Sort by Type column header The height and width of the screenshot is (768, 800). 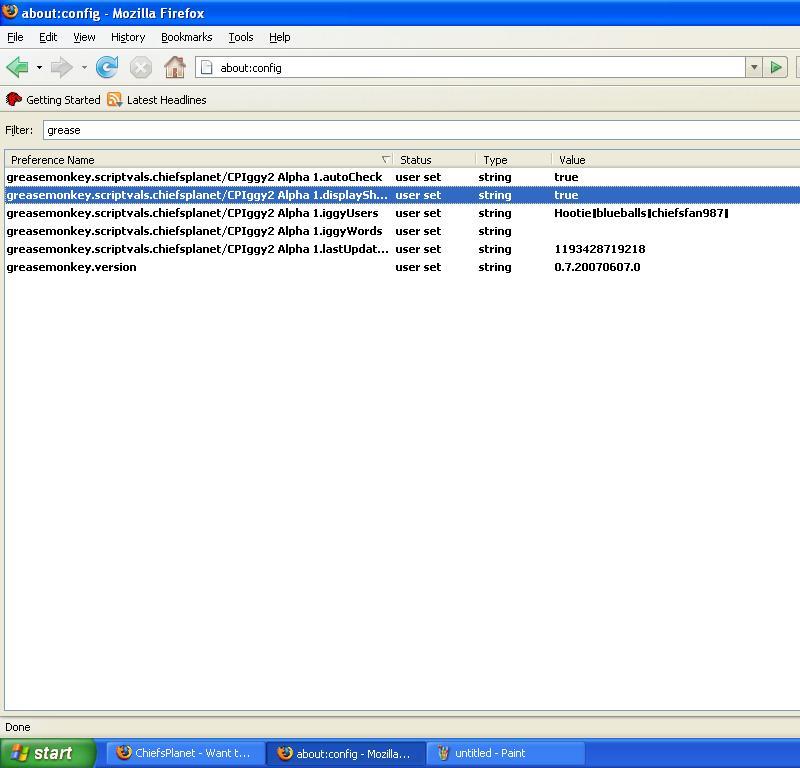[x=513, y=160]
